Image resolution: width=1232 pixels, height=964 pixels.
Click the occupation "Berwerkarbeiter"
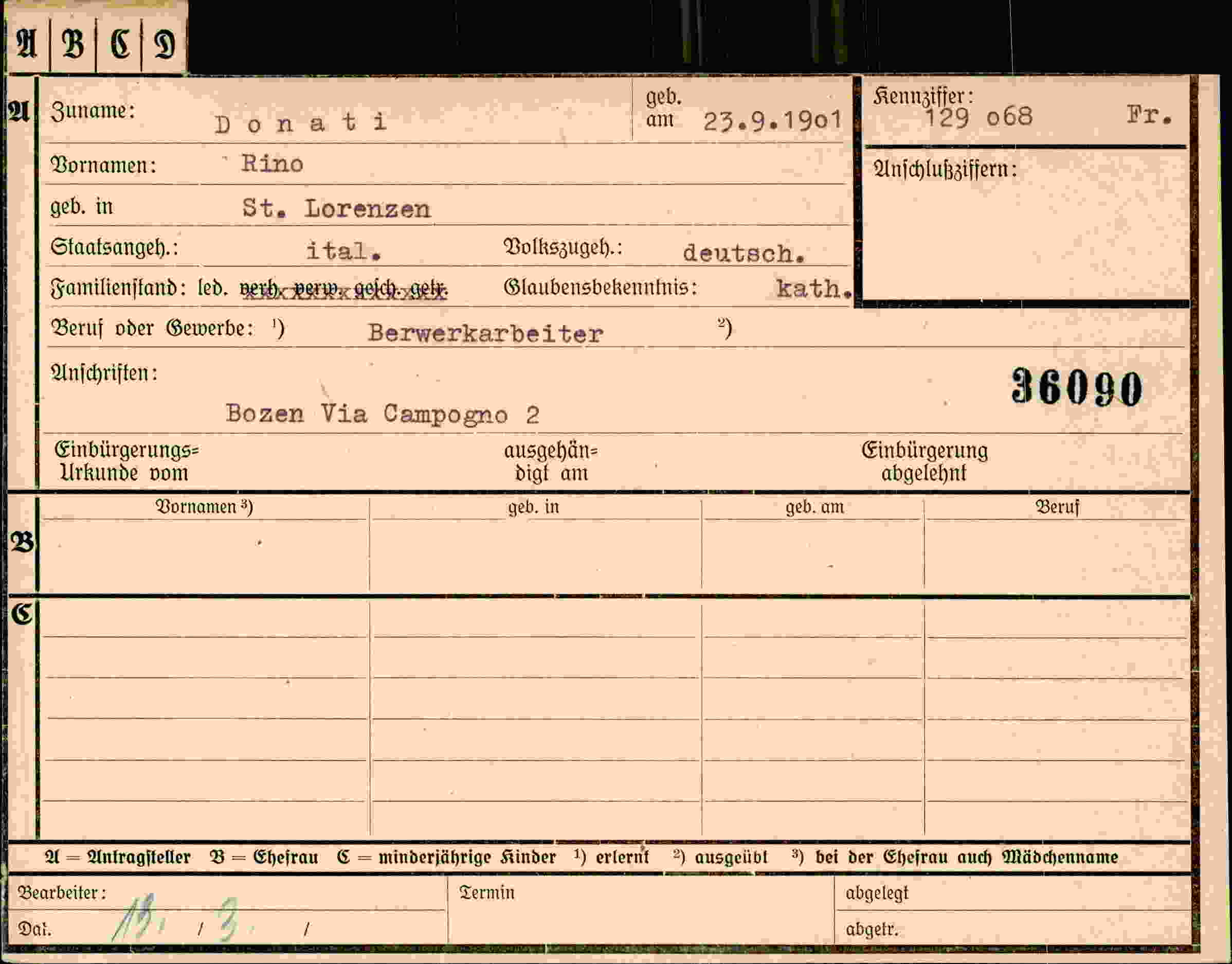click(486, 333)
